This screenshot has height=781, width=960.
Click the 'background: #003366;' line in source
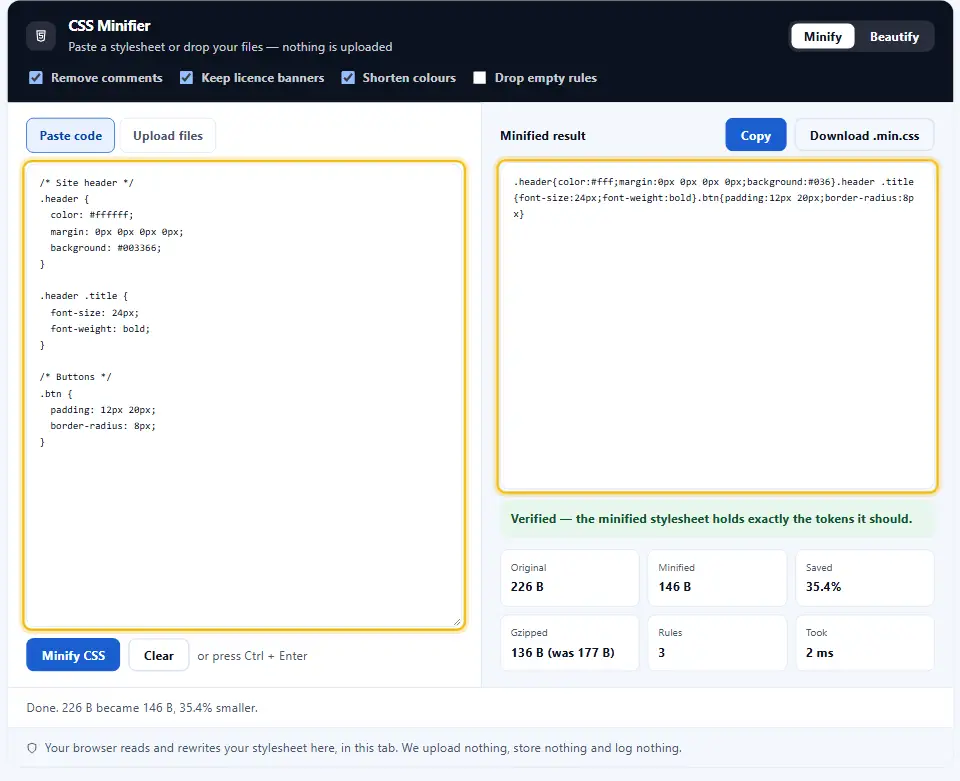[105, 248]
